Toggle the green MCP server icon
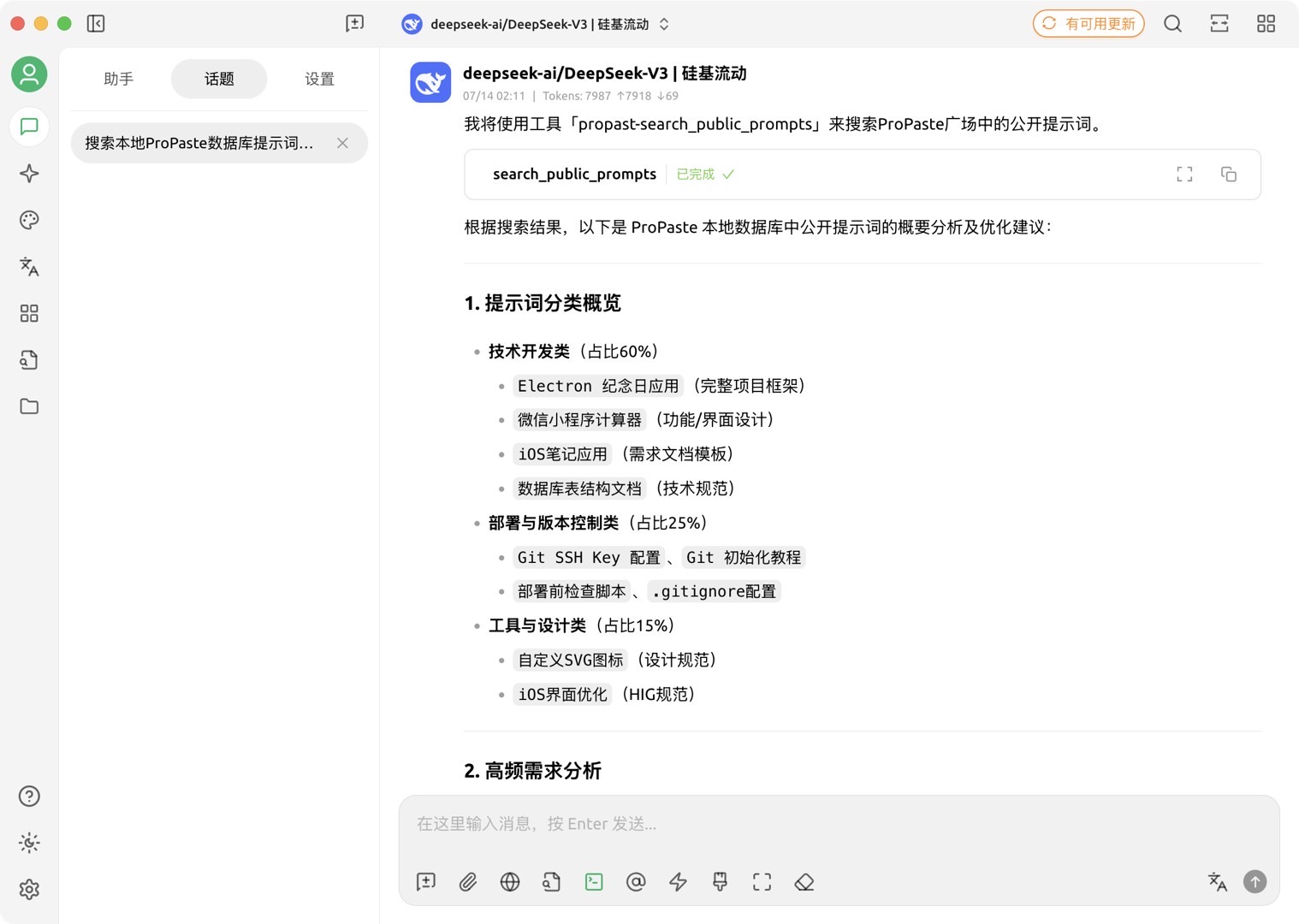Viewport: 1299px width, 924px height. click(594, 882)
